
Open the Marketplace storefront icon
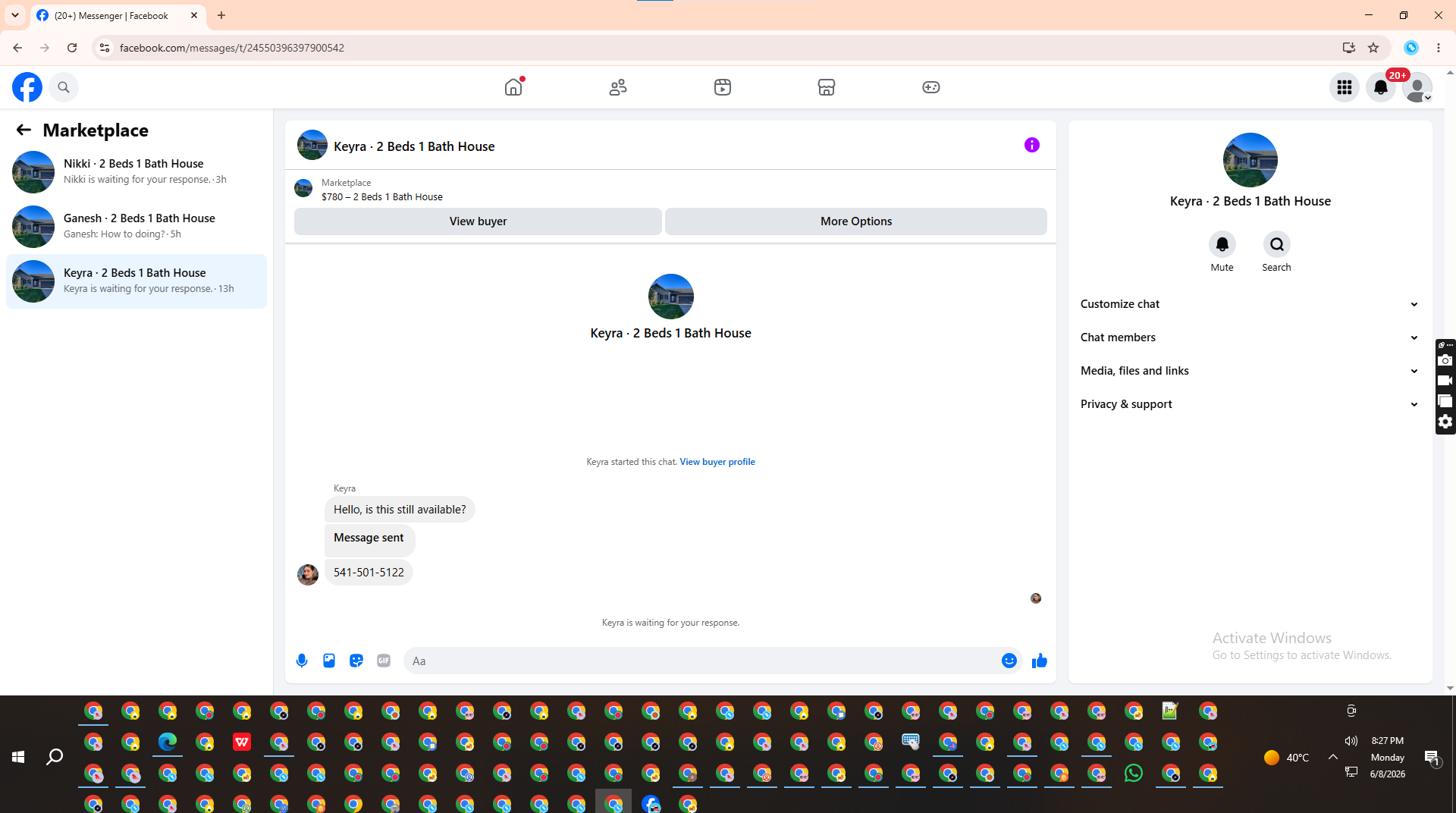tap(827, 87)
